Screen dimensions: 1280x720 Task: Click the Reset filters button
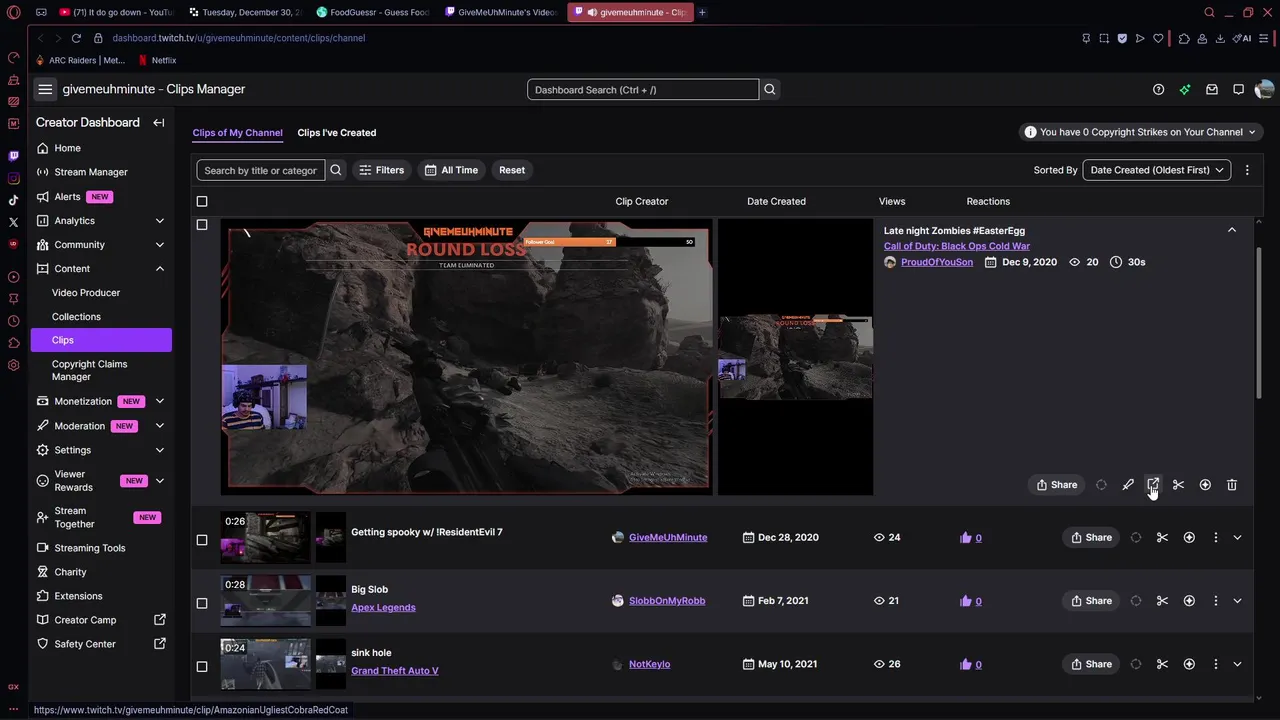pyautogui.click(x=512, y=170)
